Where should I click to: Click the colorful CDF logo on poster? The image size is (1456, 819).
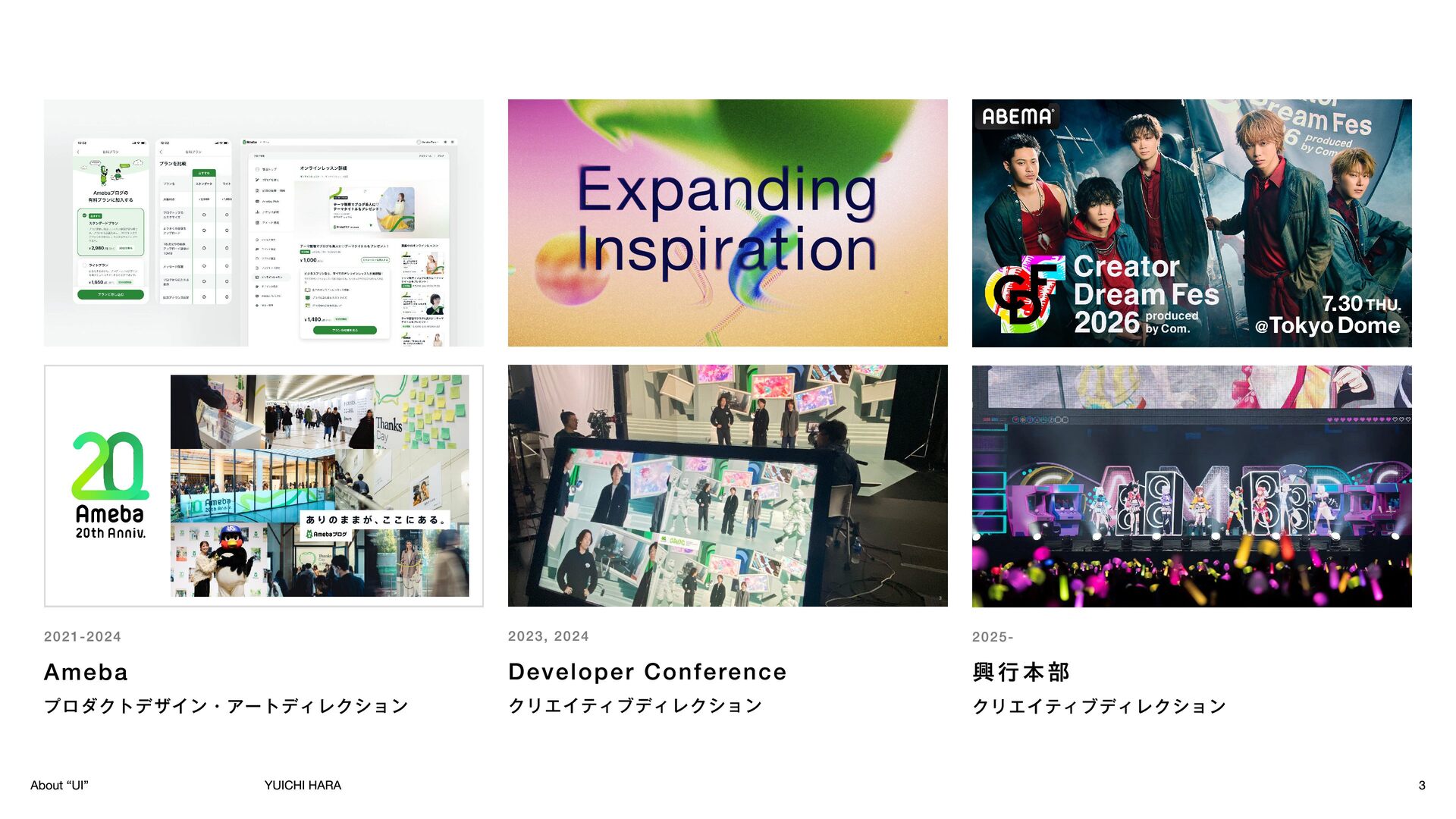pyautogui.click(x=1025, y=295)
